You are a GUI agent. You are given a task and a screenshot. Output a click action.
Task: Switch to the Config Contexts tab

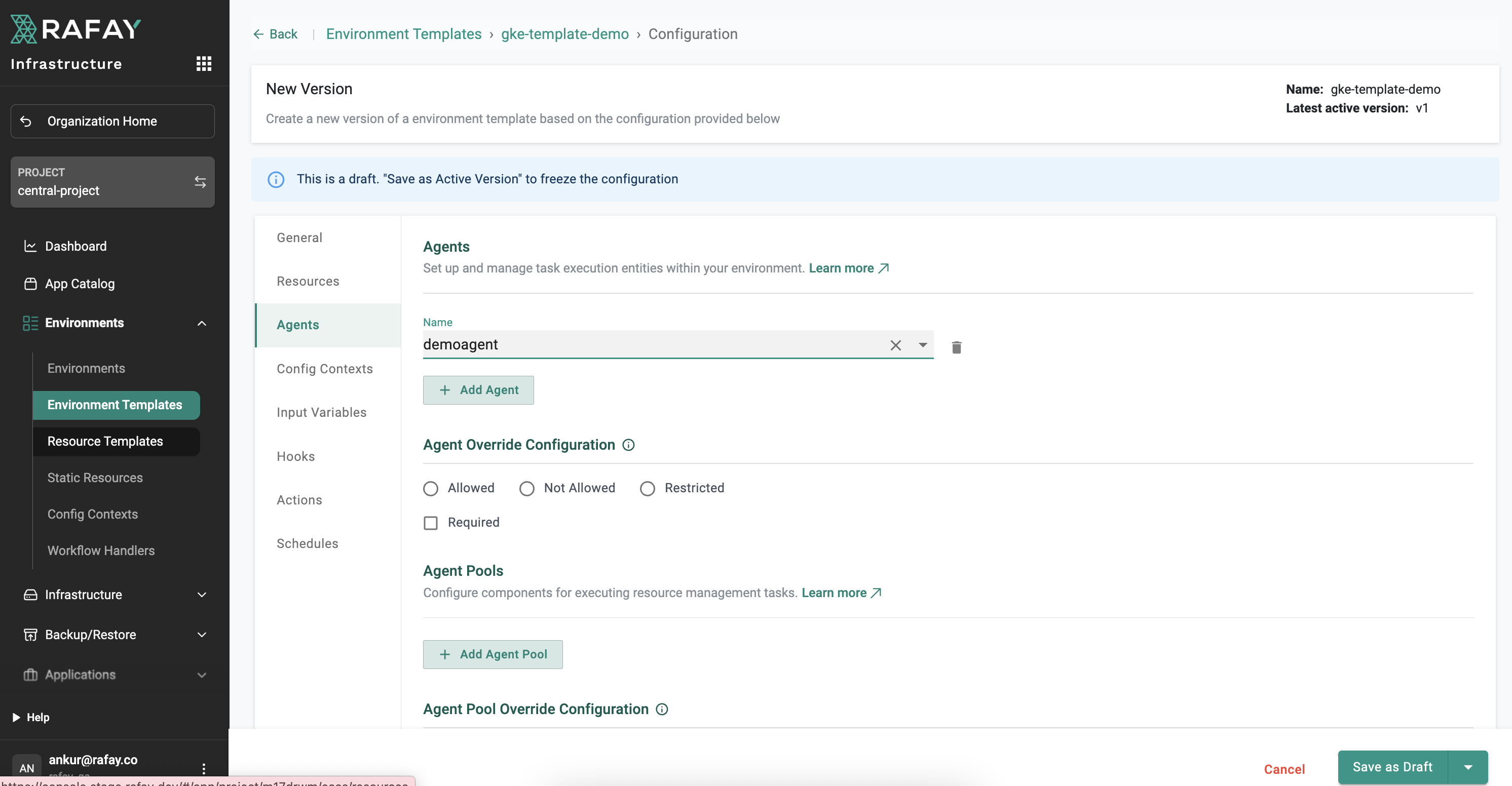pyautogui.click(x=325, y=368)
